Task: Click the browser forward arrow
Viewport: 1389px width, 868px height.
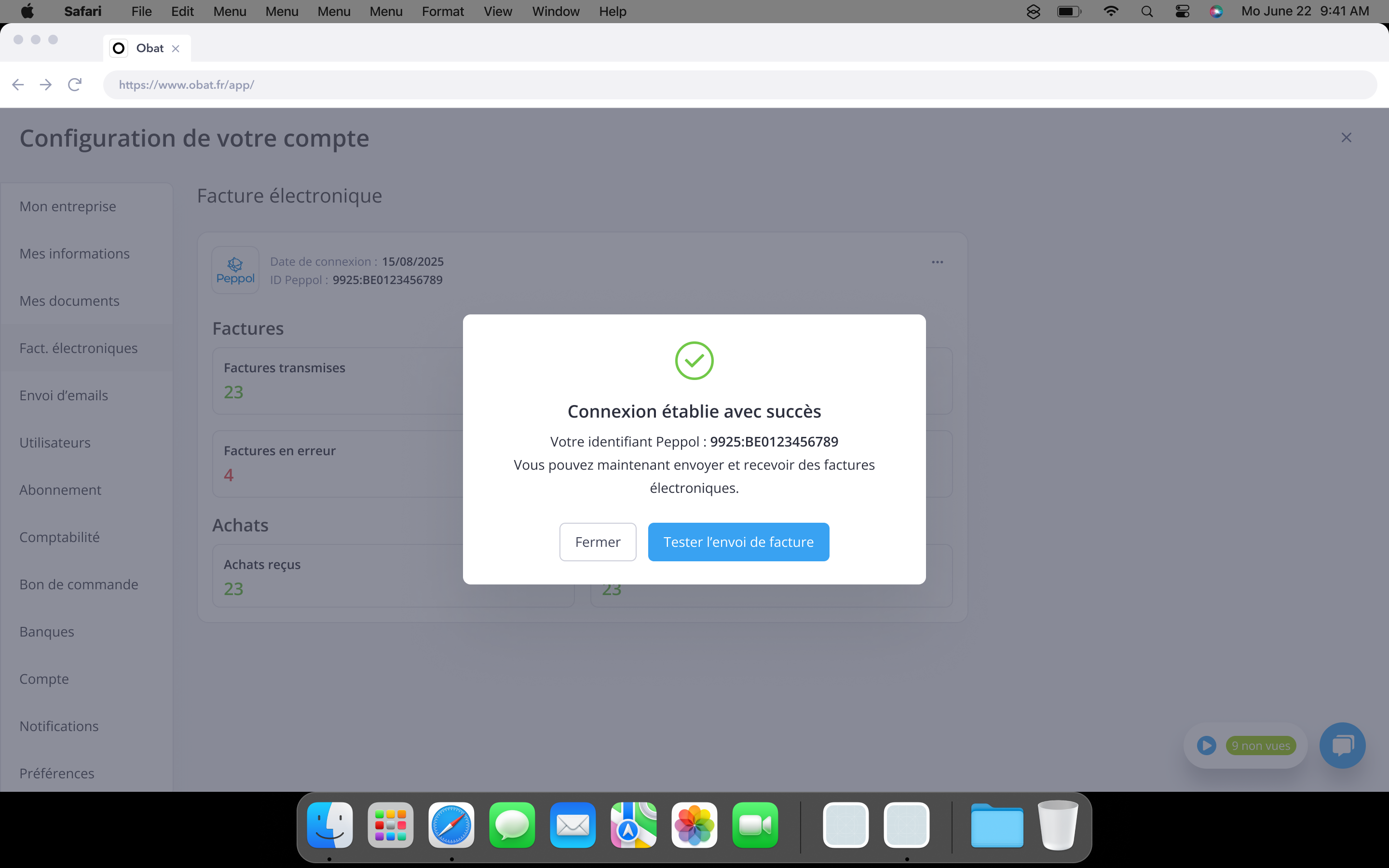Action: click(x=46, y=85)
